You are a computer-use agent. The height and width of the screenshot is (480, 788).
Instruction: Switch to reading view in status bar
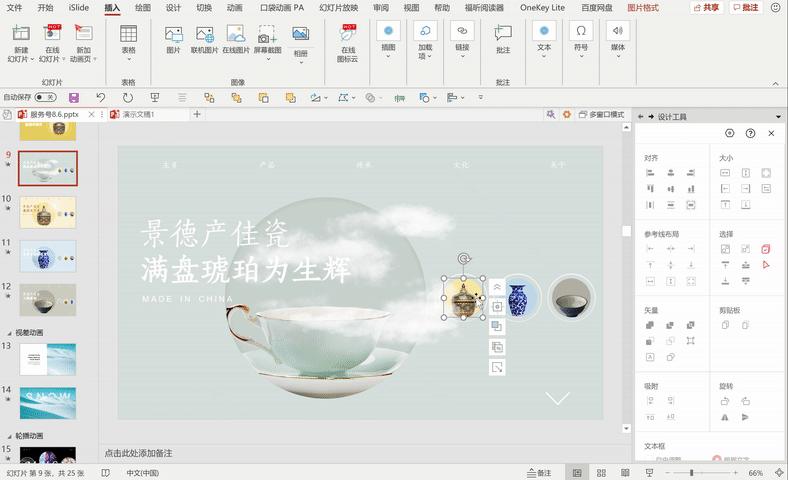click(x=625, y=473)
